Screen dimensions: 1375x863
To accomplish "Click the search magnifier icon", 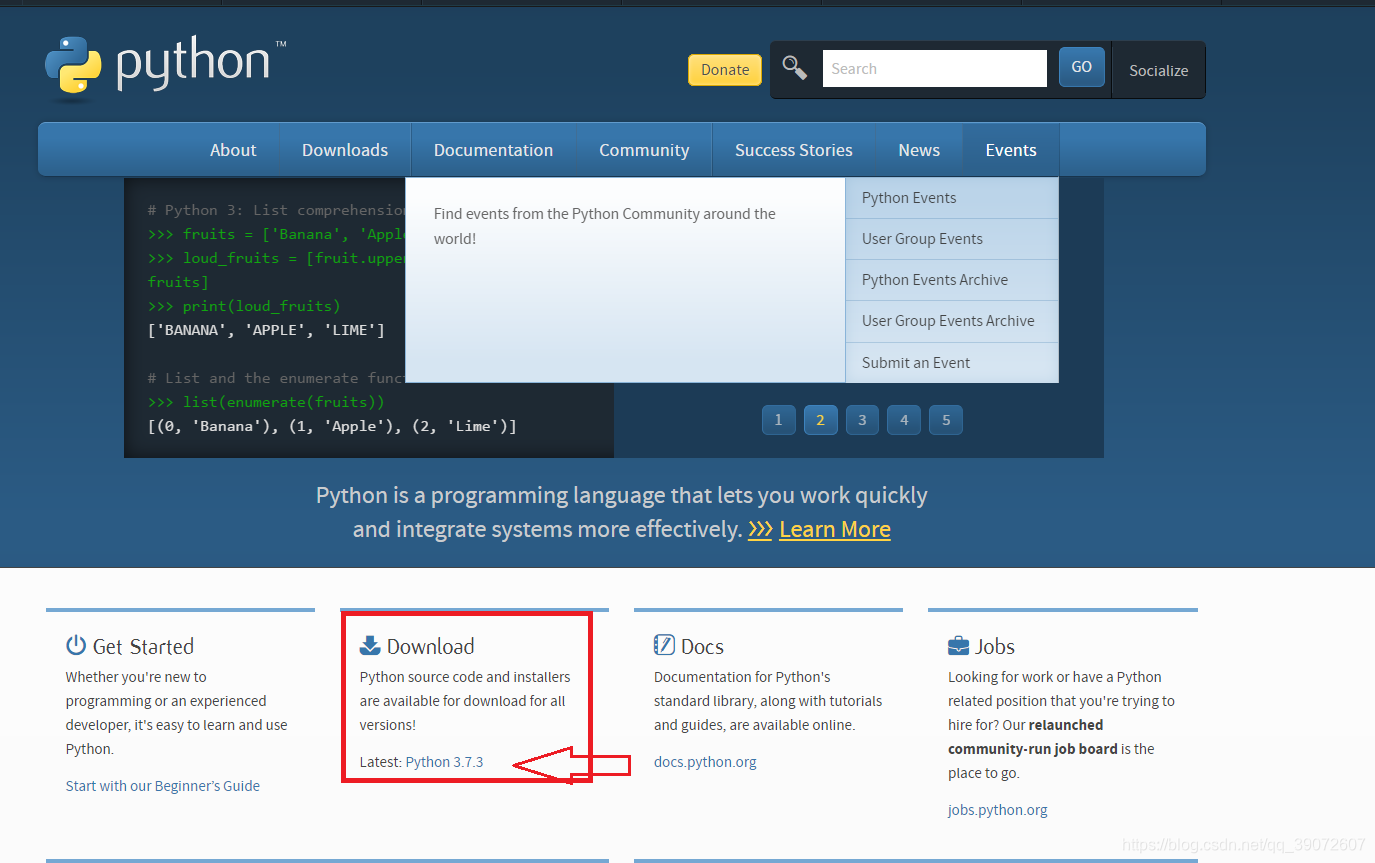I will click(x=795, y=68).
